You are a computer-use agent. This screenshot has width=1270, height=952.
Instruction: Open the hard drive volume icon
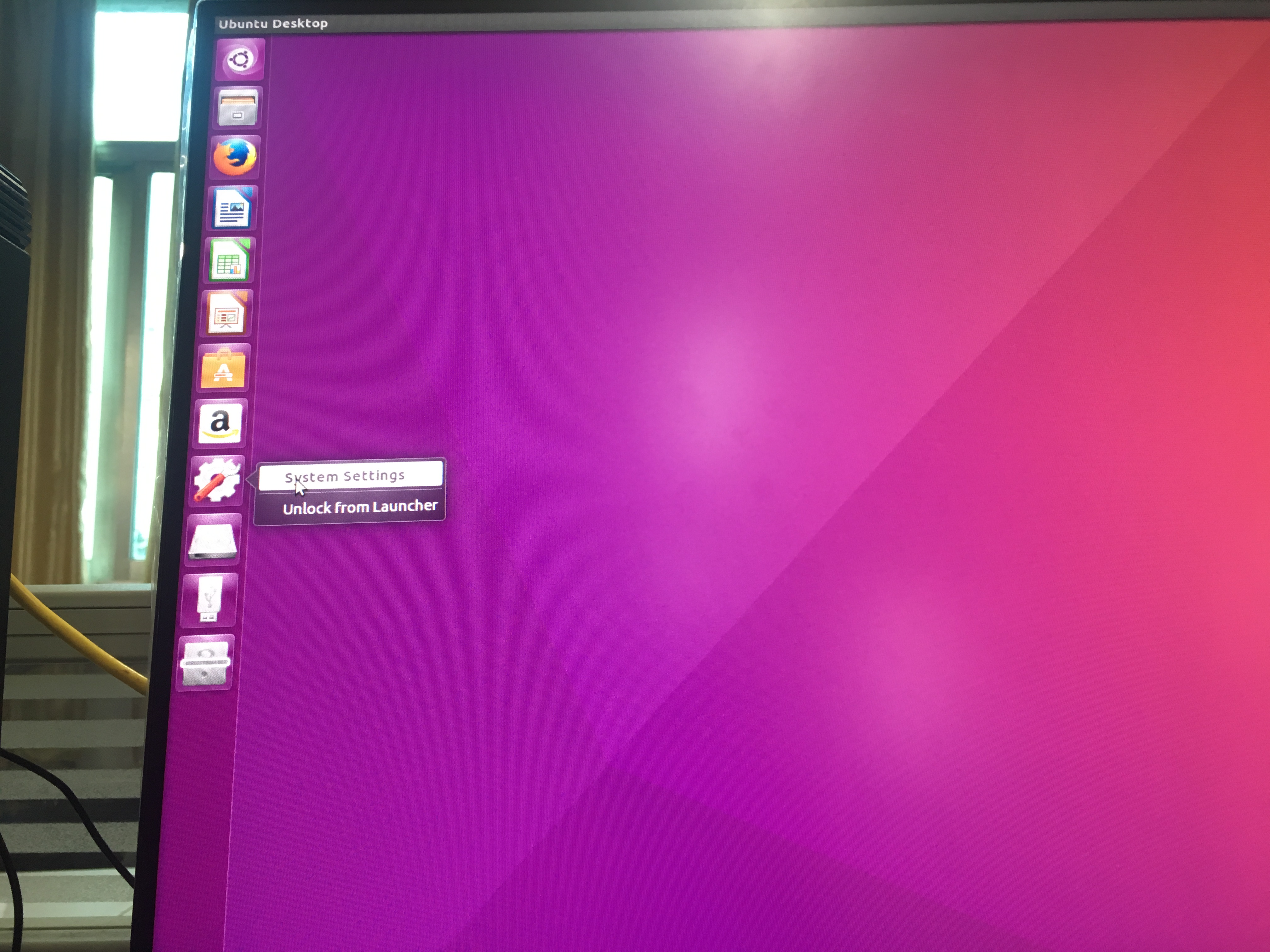[213, 540]
